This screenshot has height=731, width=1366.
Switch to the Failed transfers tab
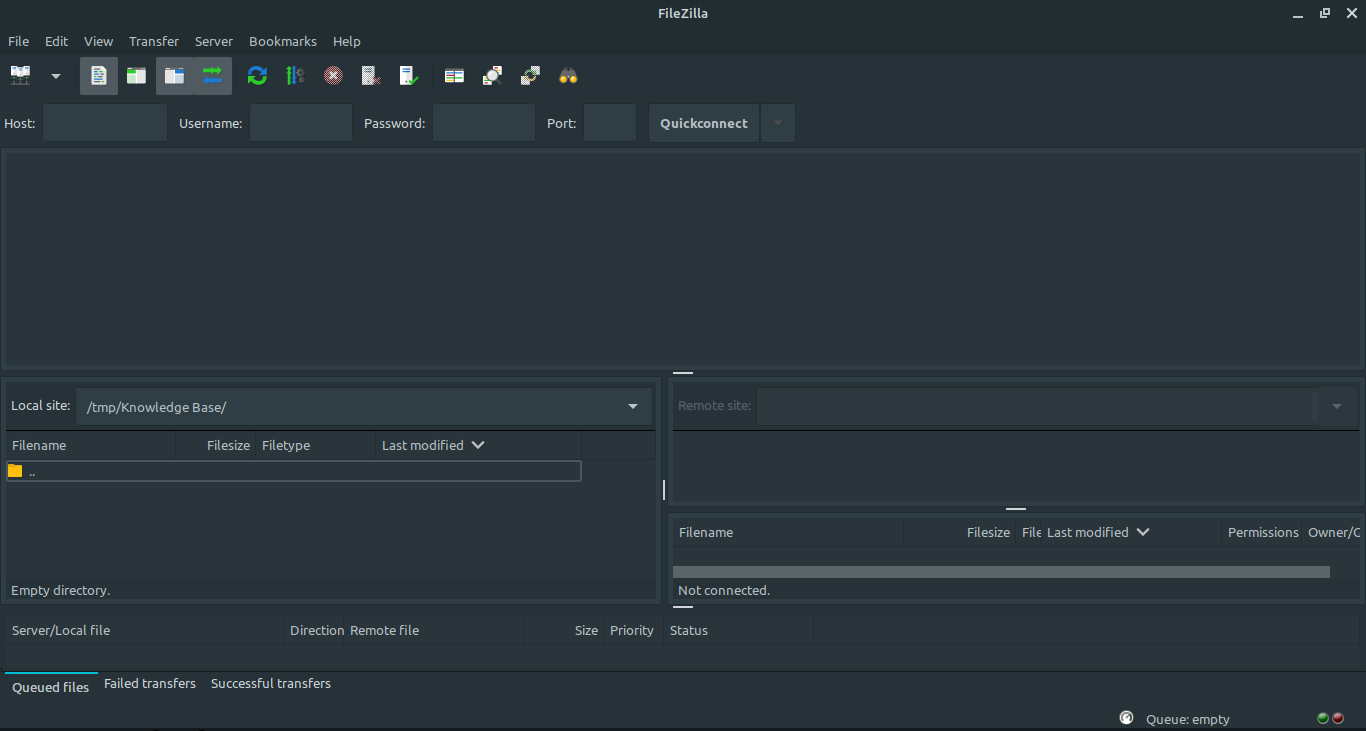click(x=150, y=684)
